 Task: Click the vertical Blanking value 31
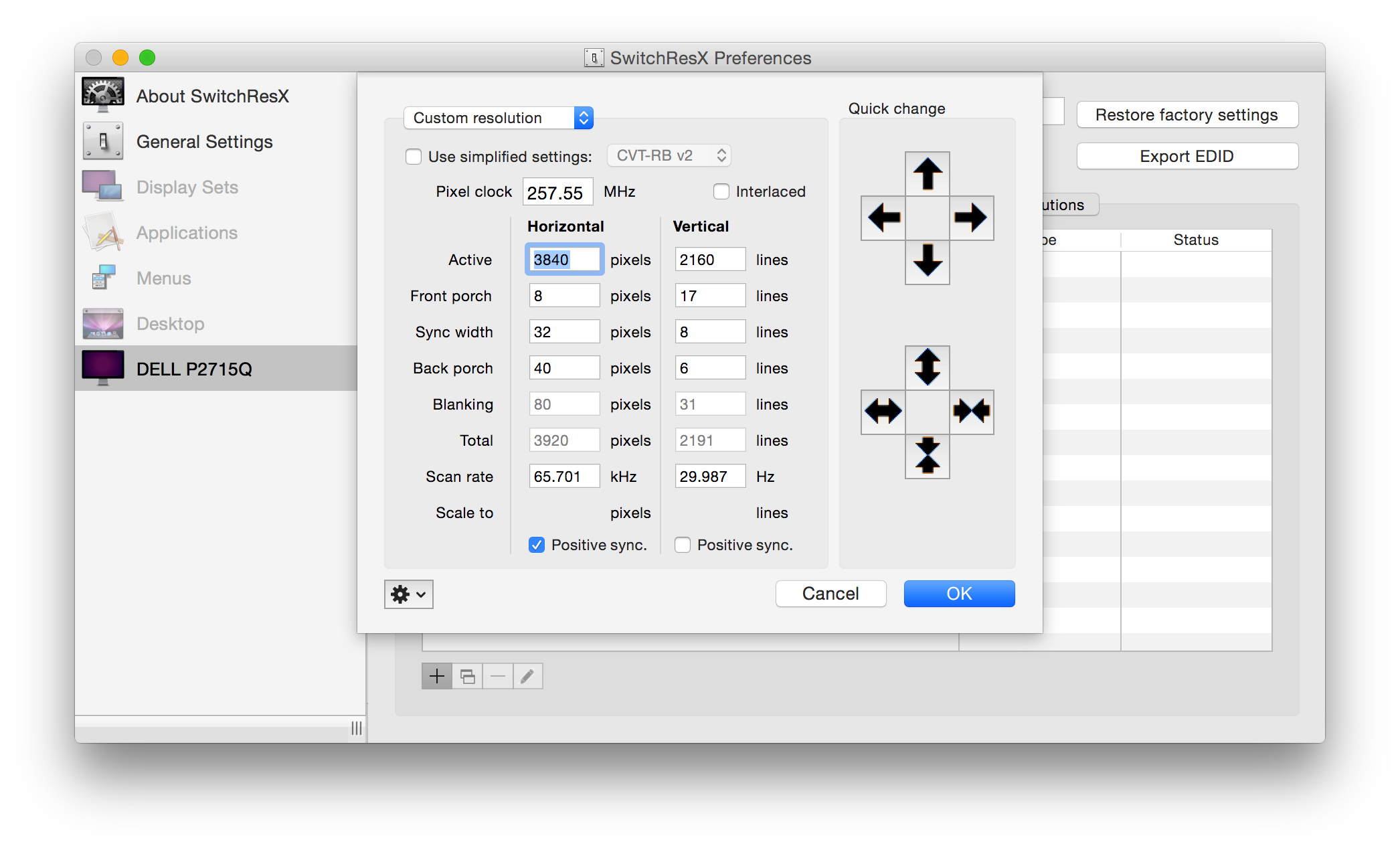tap(710, 404)
